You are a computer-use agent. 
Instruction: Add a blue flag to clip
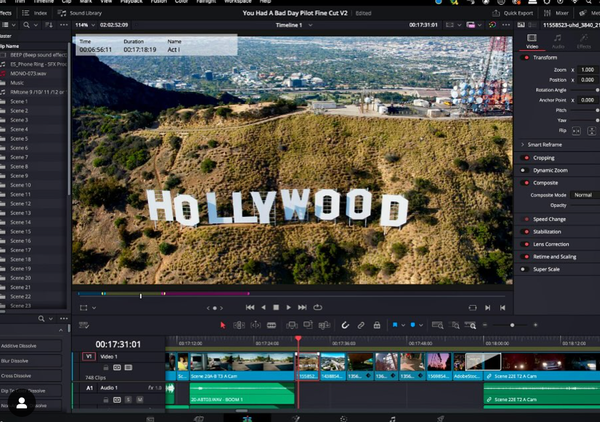[x=395, y=325]
